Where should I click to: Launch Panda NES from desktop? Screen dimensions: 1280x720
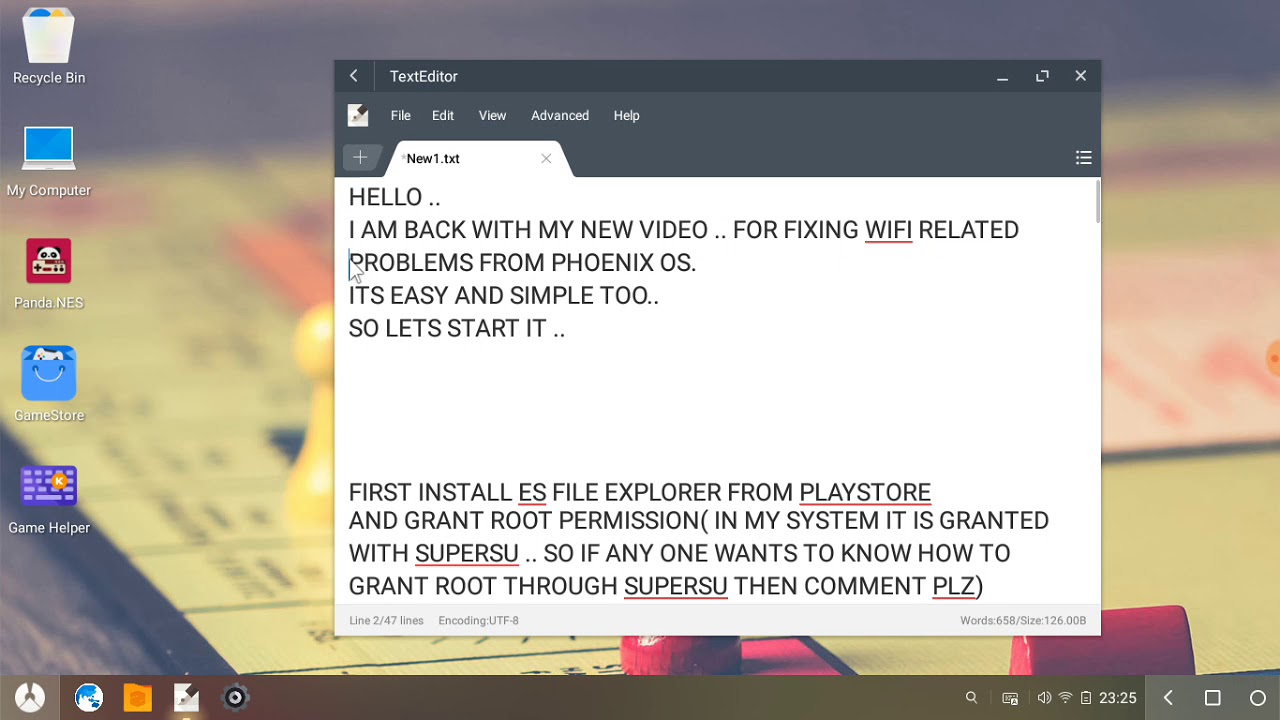(48, 273)
